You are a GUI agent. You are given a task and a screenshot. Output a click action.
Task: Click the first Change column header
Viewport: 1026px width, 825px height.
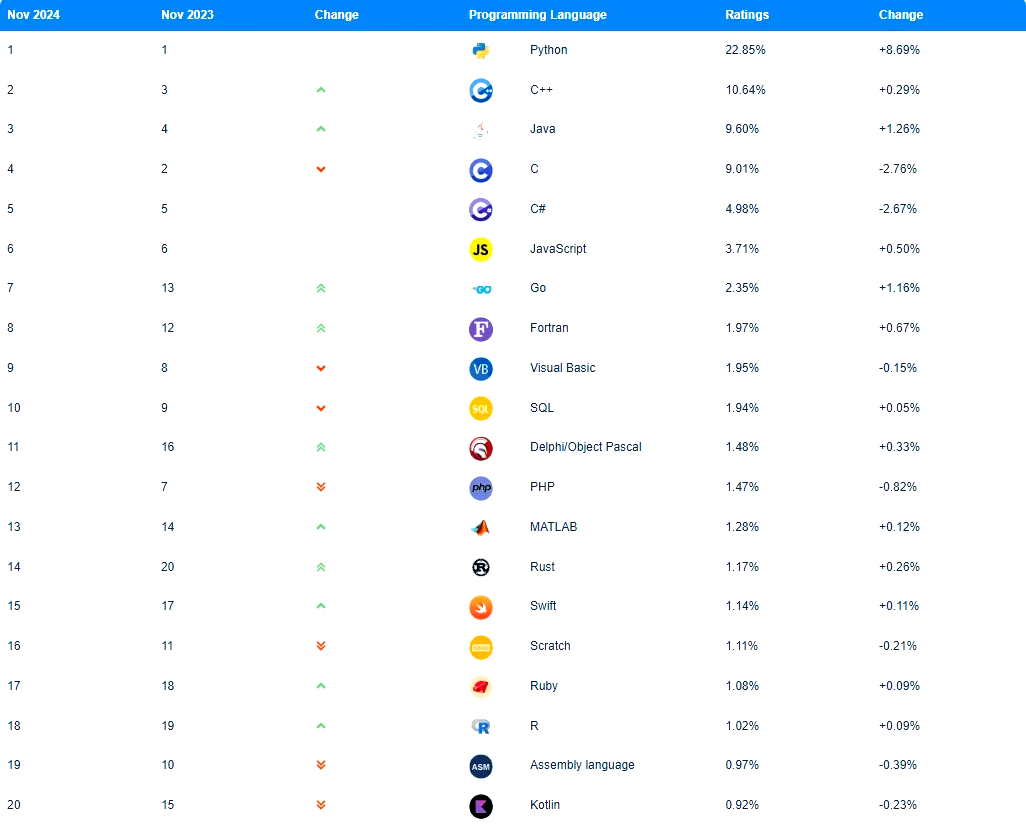click(x=336, y=15)
